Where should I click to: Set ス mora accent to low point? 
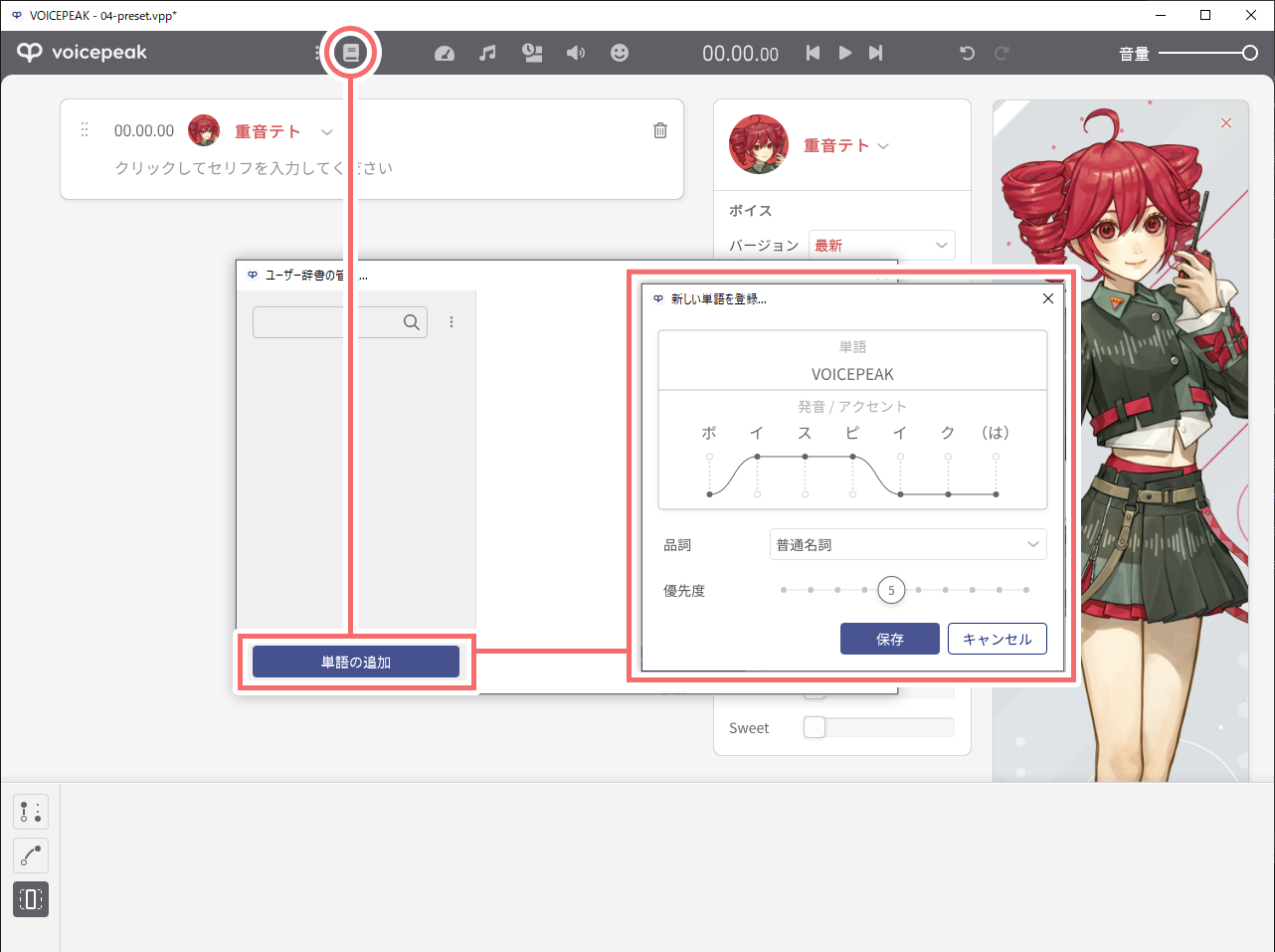point(805,494)
